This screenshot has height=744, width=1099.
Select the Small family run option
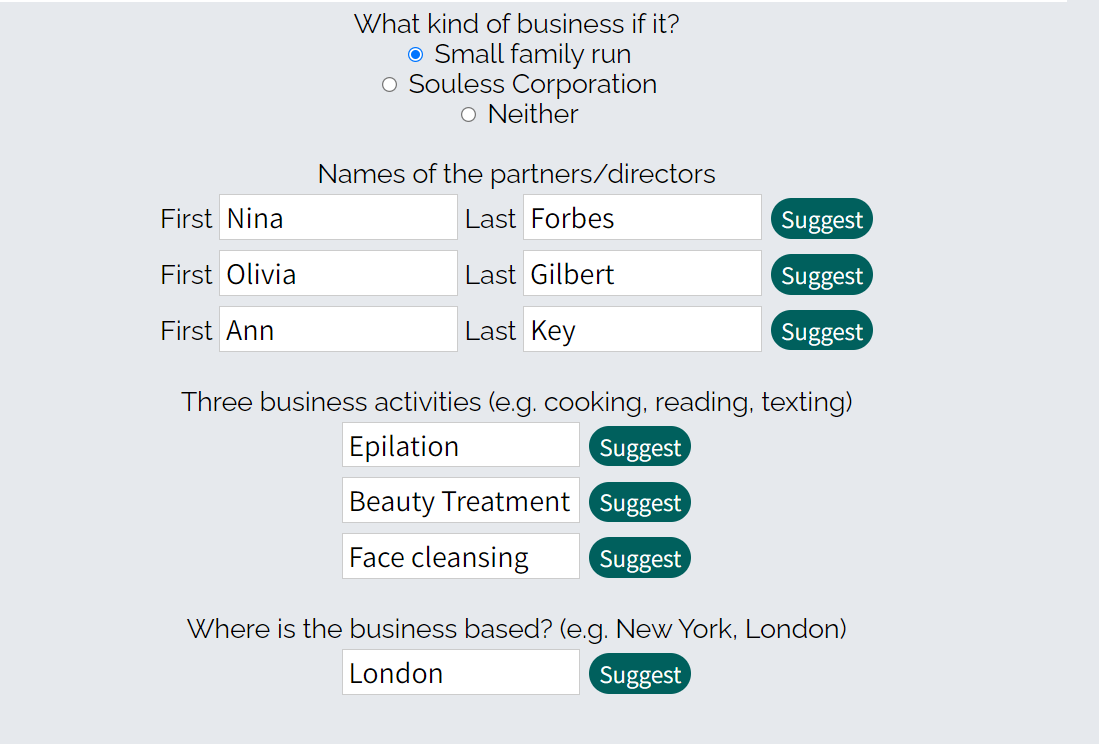coord(416,54)
